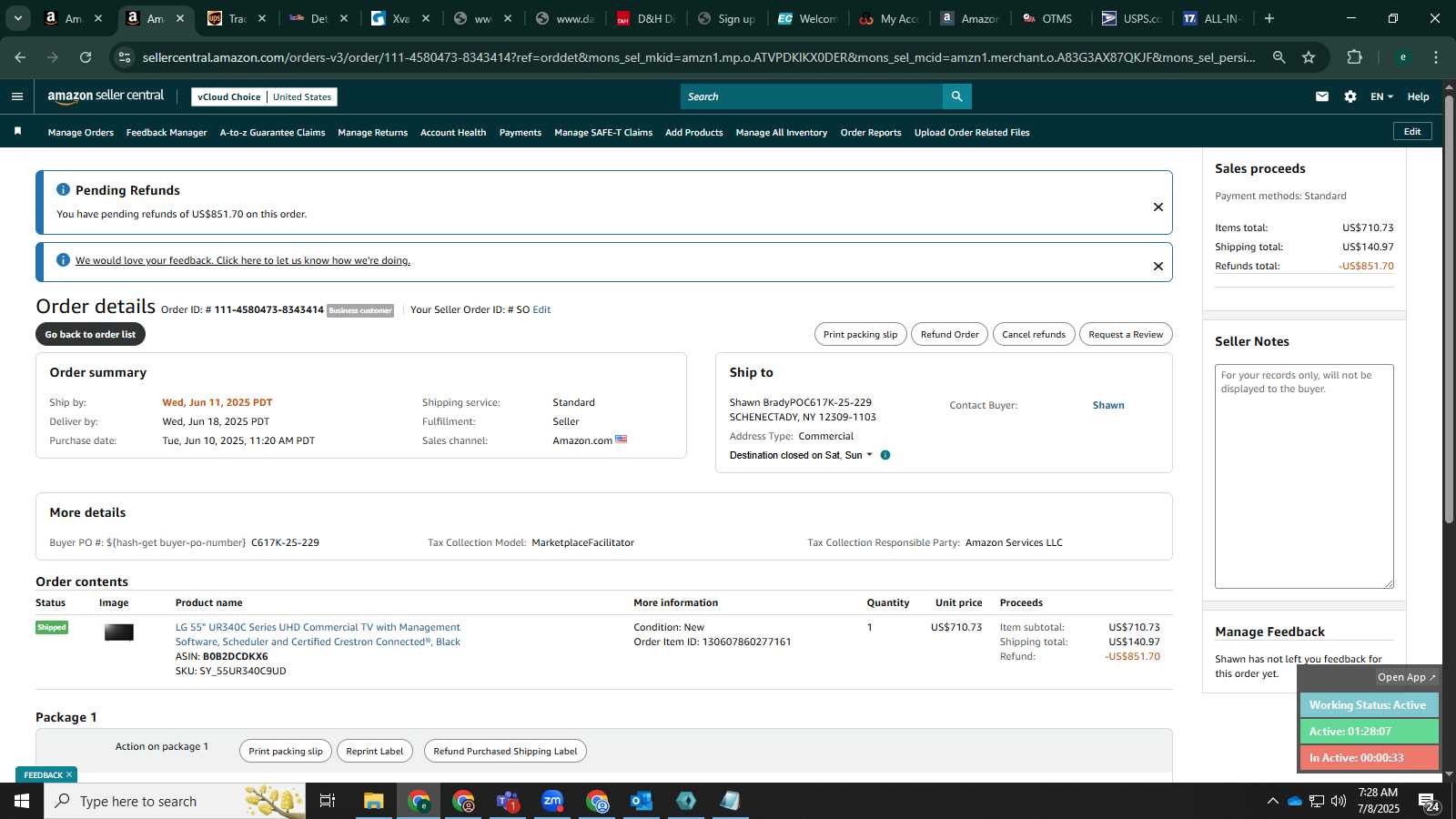Open browser extensions puzzle icon
This screenshot has height=819, width=1456.
coord(1354,57)
